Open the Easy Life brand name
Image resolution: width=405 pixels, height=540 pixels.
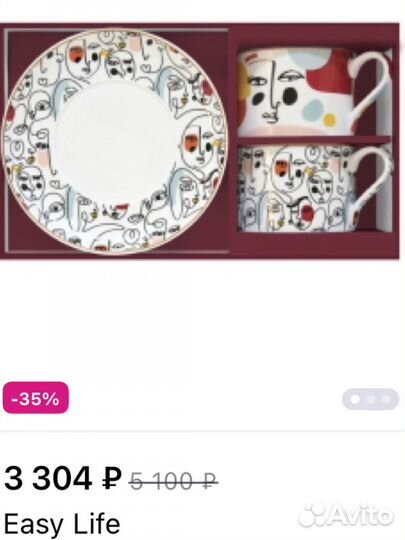click(x=62, y=525)
